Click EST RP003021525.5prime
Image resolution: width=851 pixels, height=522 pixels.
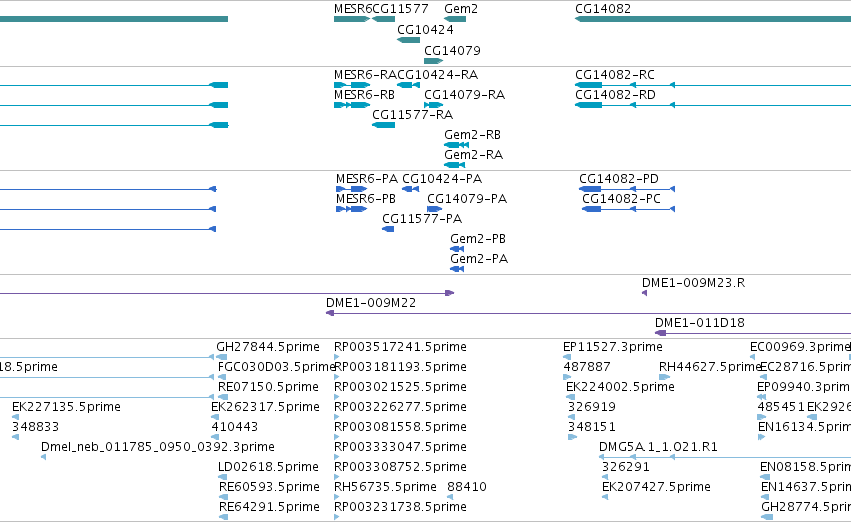401,387
